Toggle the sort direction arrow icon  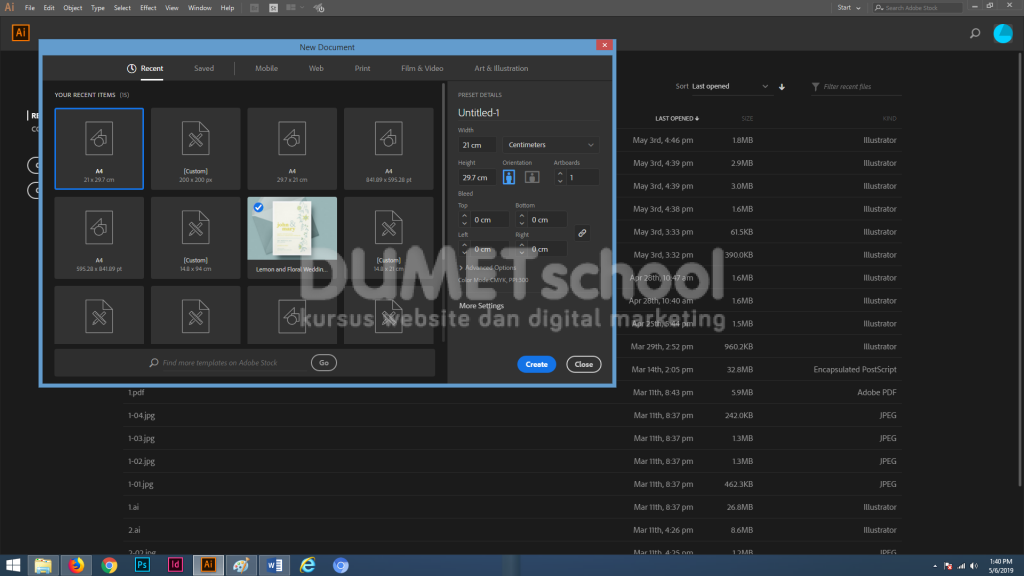[782, 87]
